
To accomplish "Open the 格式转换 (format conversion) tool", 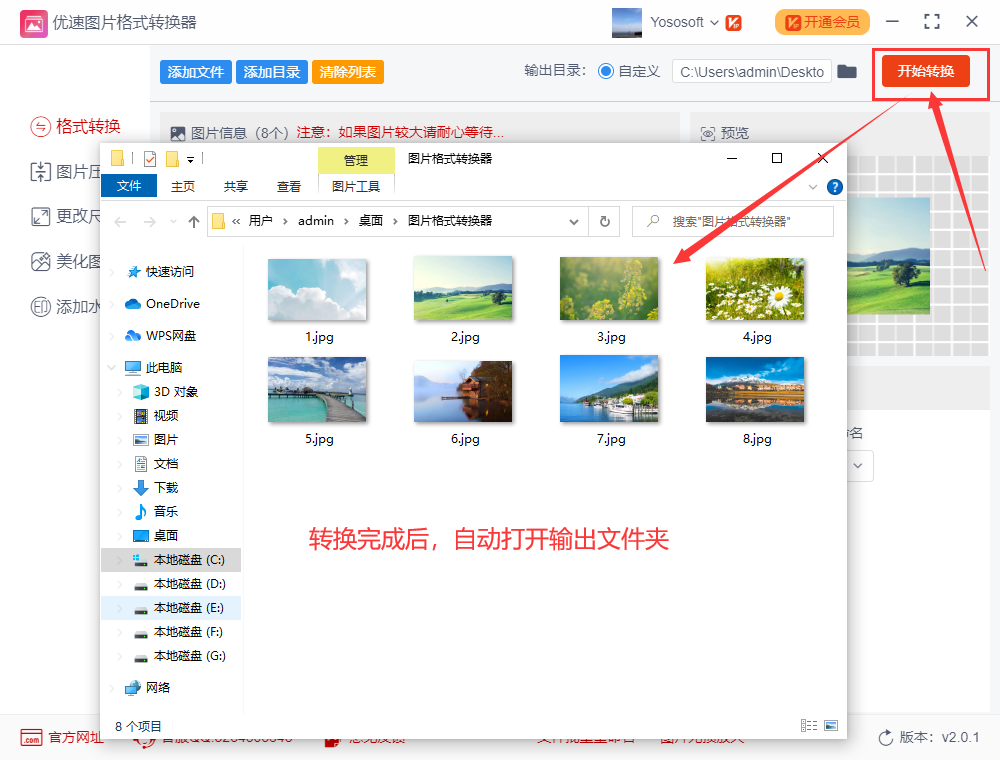I will pyautogui.click(x=60, y=125).
